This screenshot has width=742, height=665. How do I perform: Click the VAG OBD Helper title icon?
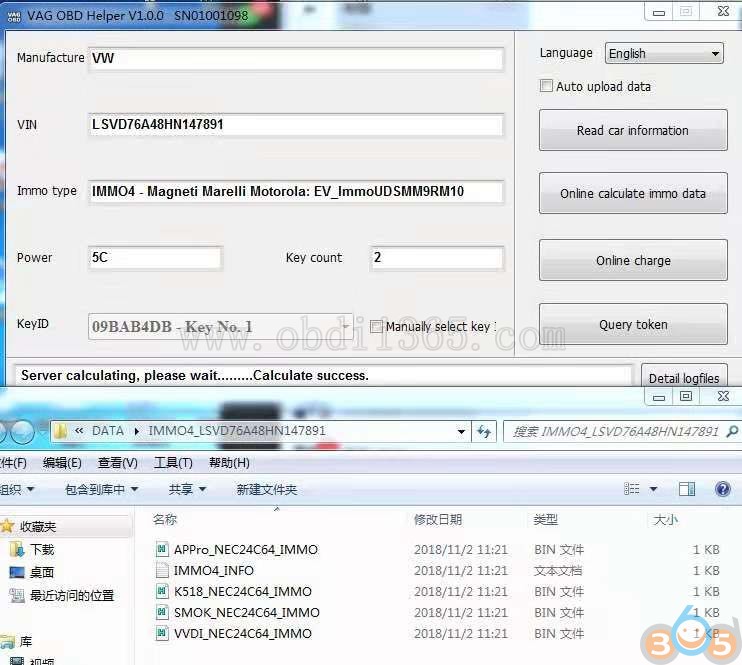click(14, 17)
